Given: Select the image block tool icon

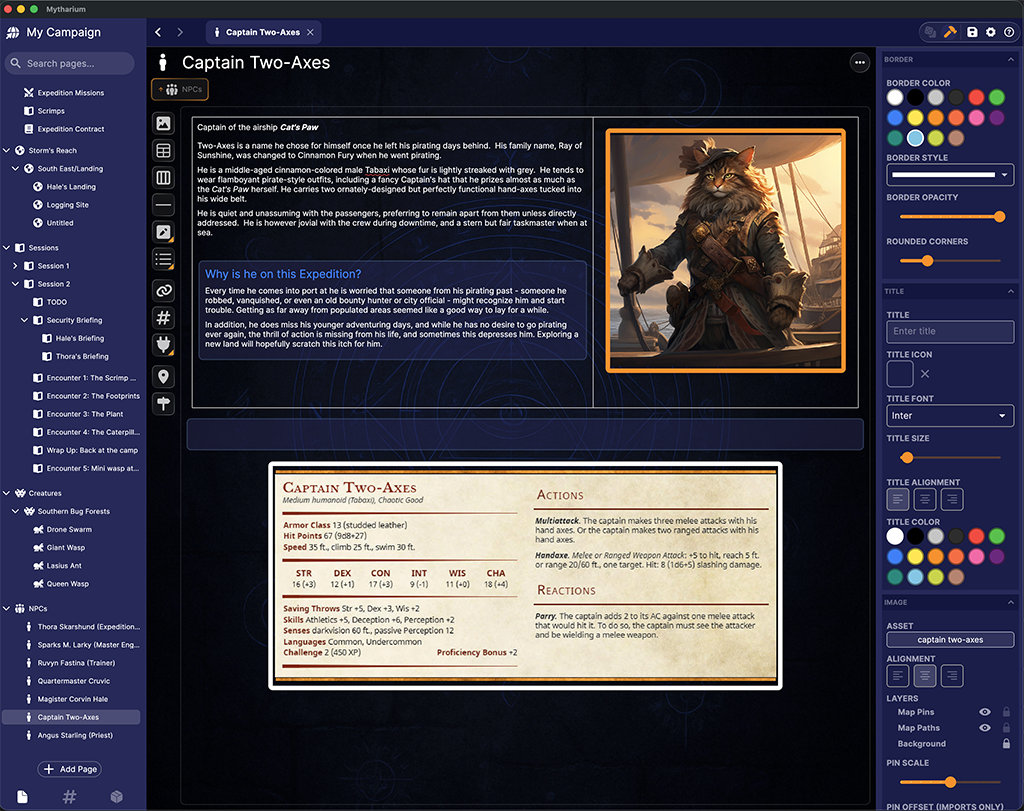Looking at the screenshot, I should [x=163, y=123].
